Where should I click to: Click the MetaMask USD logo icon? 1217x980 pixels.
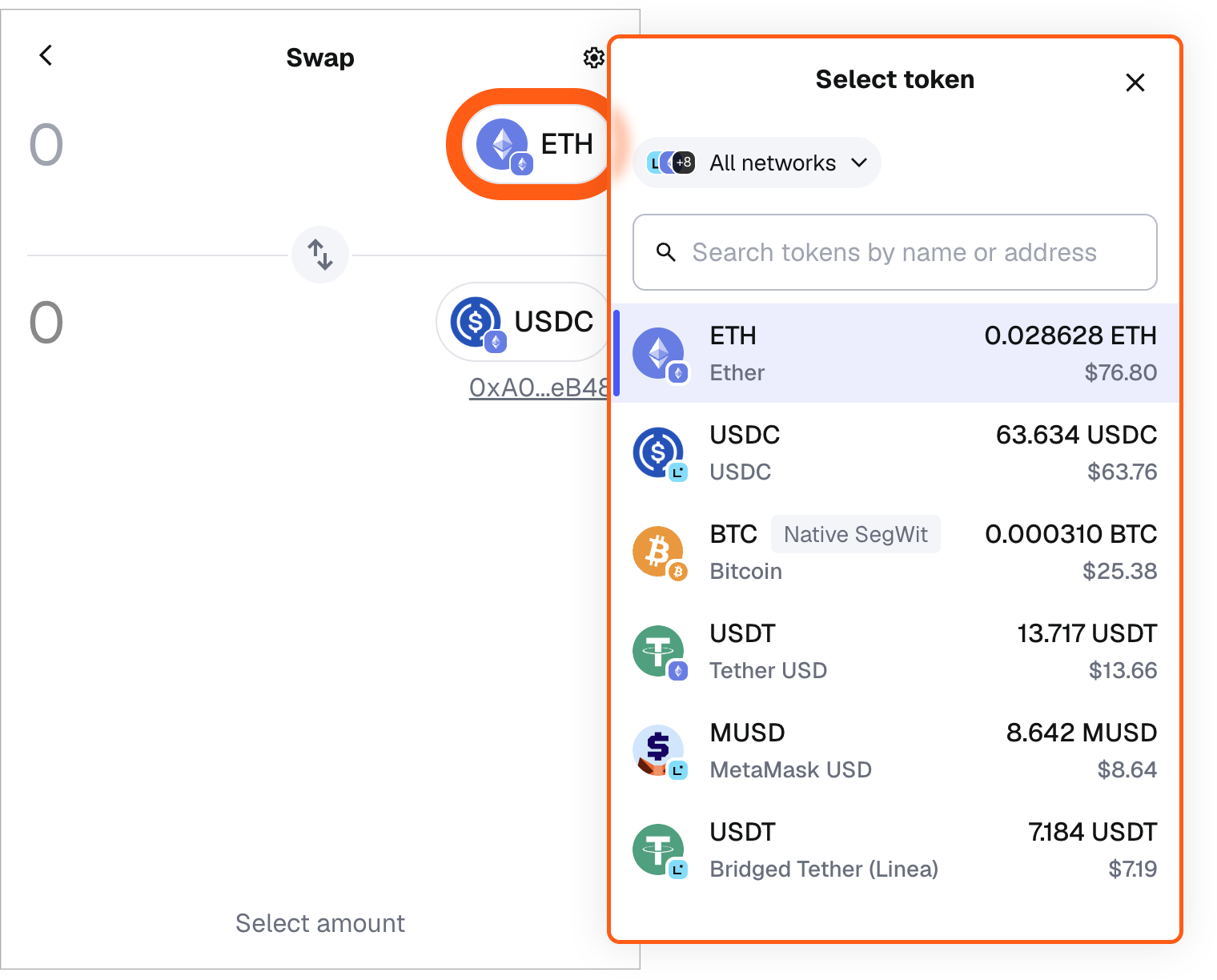pyautogui.click(x=659, y=751)
